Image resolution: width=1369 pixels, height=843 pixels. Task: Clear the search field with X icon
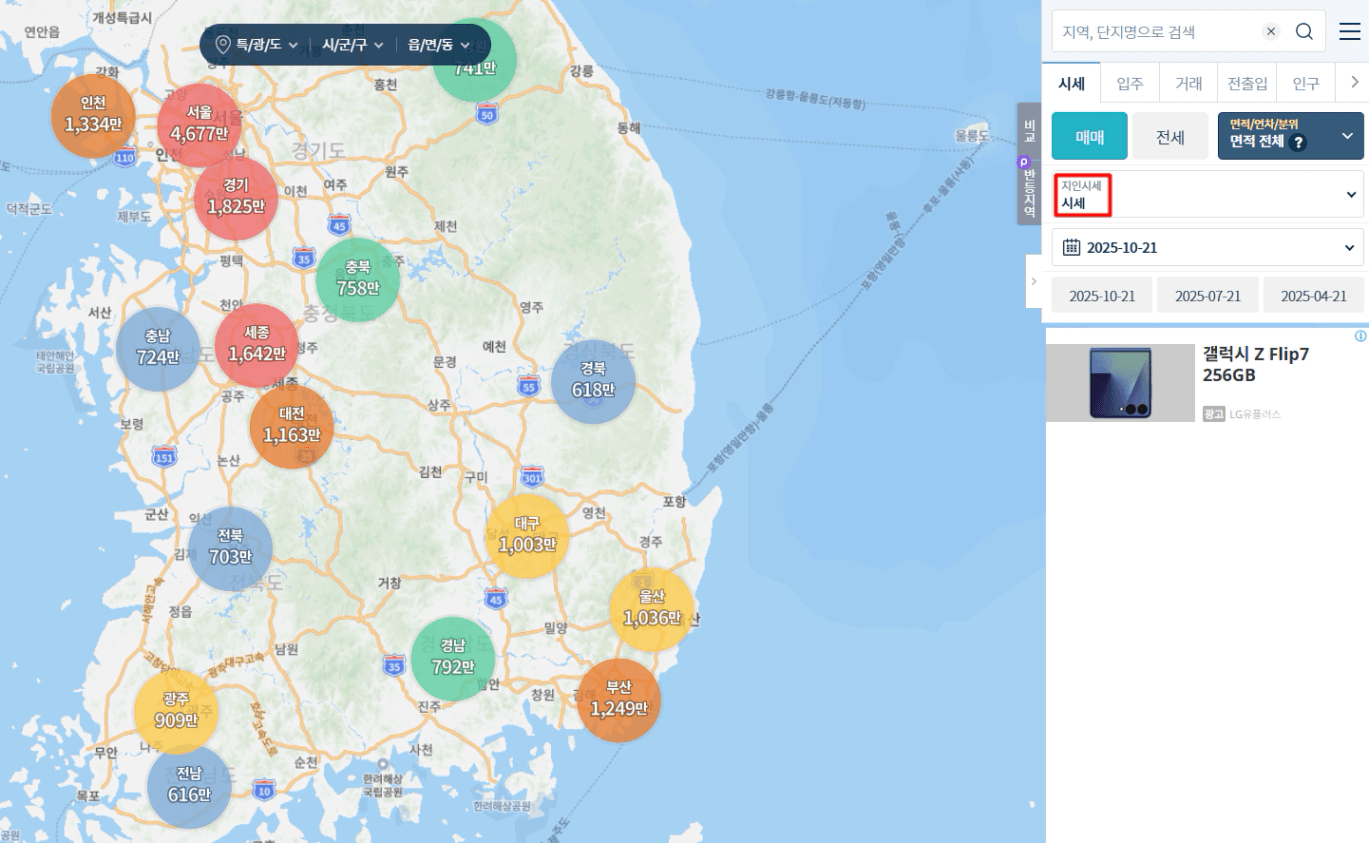(x=1271, y=31)
